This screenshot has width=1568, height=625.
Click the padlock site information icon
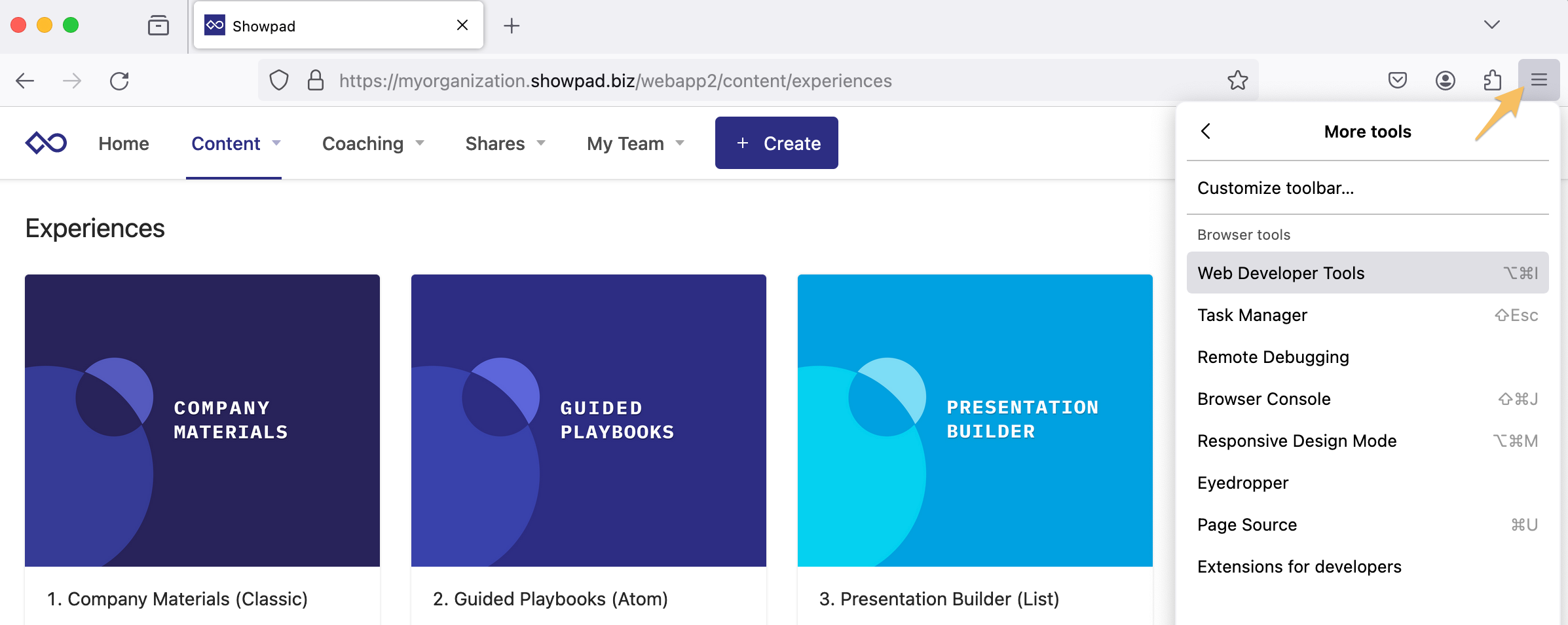316,81
